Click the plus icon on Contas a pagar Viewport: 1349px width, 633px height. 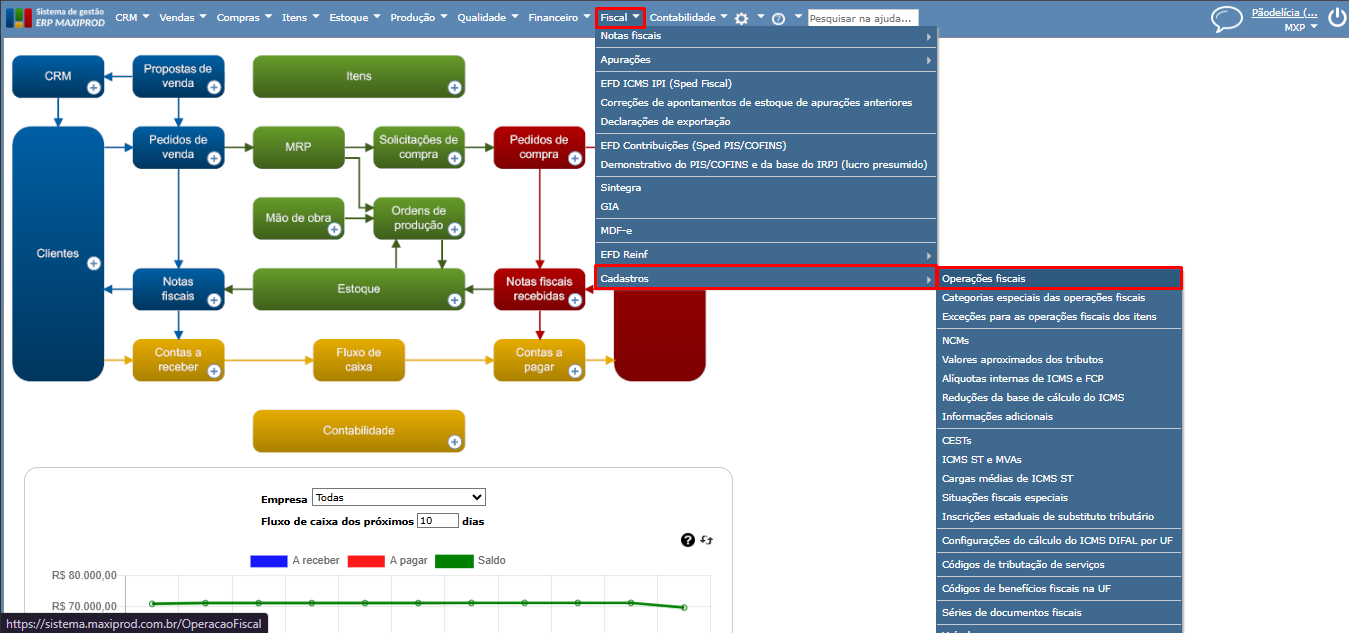pyautogui.click(x=574, y=371)
